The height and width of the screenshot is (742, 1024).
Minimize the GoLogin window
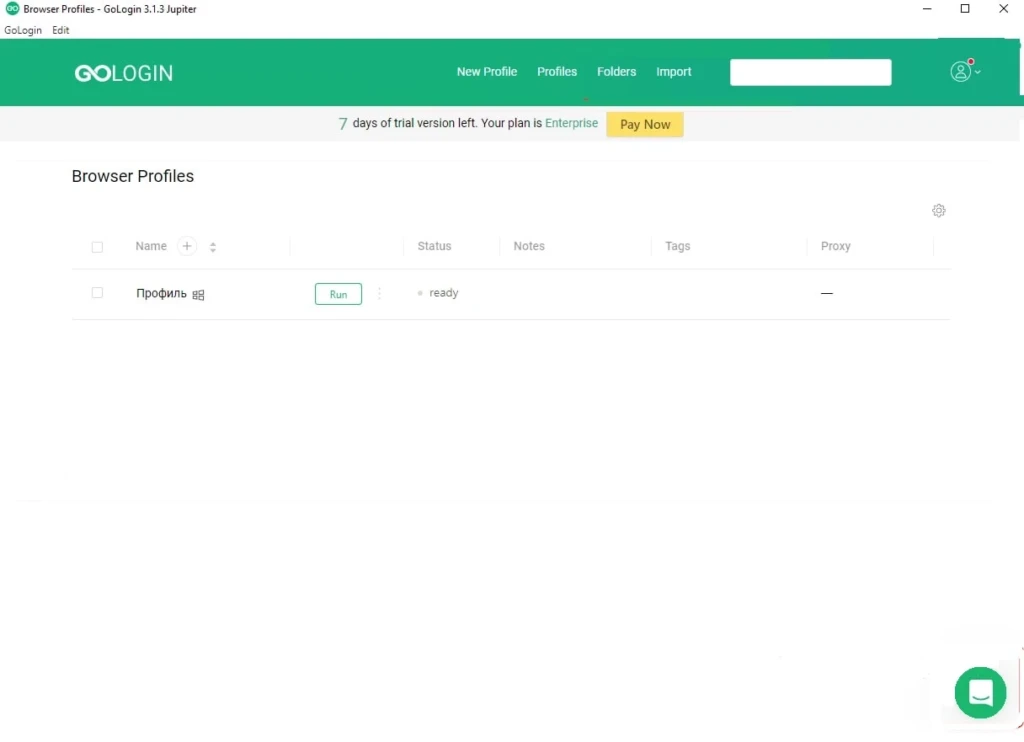click(927, 8)
